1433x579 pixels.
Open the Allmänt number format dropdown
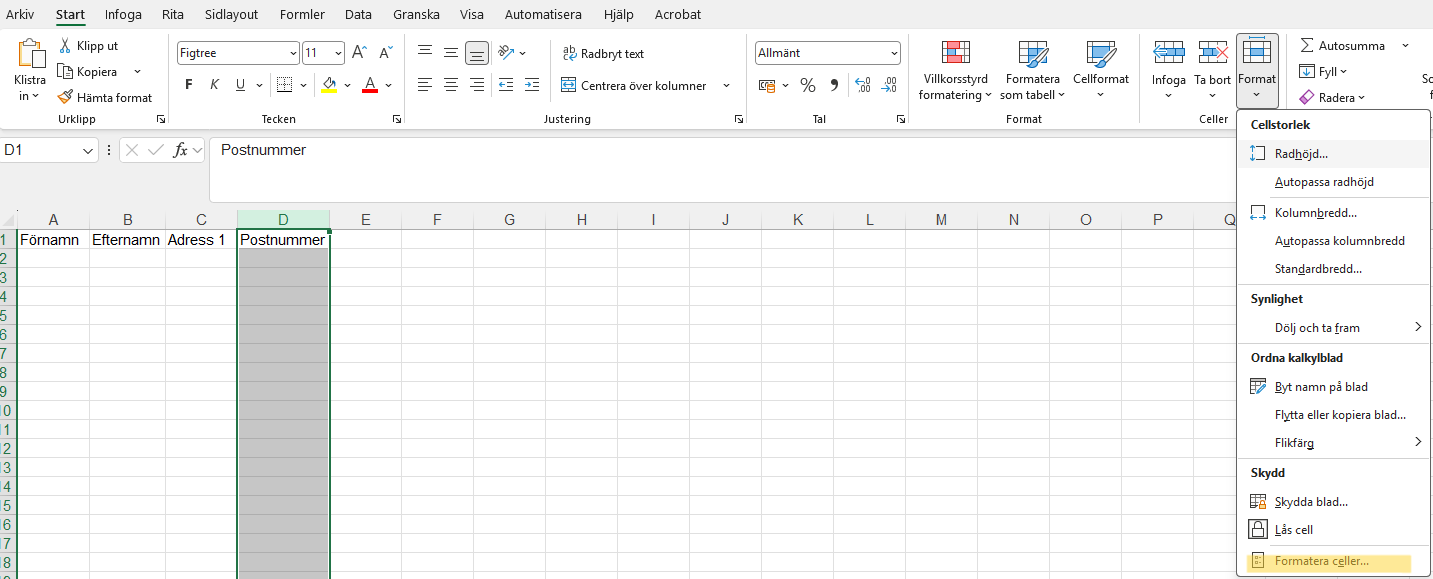895,52
